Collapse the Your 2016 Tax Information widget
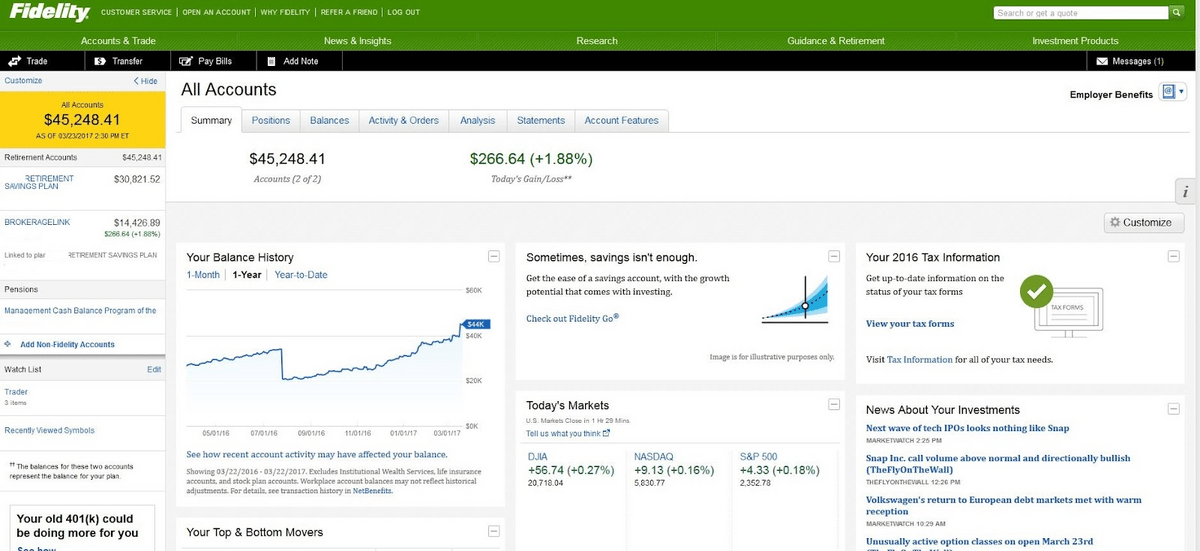 click(1173, 256)
